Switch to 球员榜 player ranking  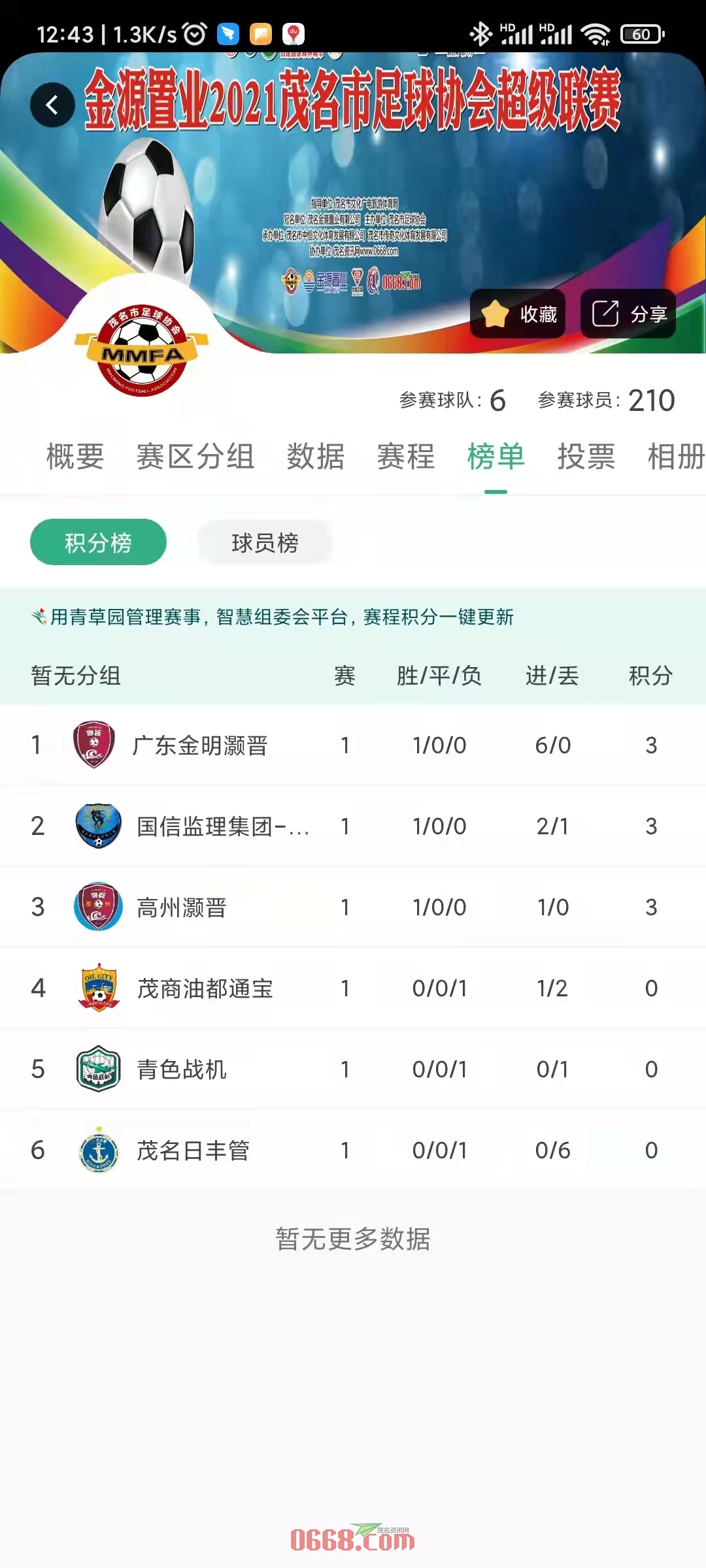click(x=265, y=542)
